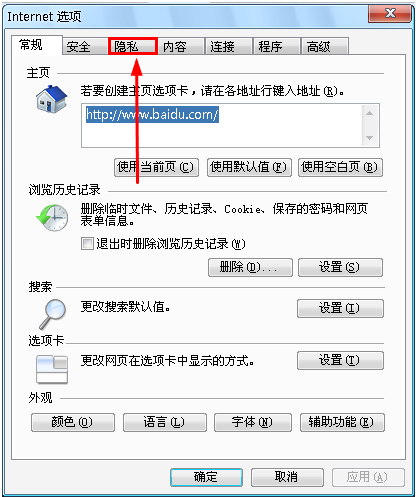
Task: Open the 安全 tab
Action: click(85, 46)
